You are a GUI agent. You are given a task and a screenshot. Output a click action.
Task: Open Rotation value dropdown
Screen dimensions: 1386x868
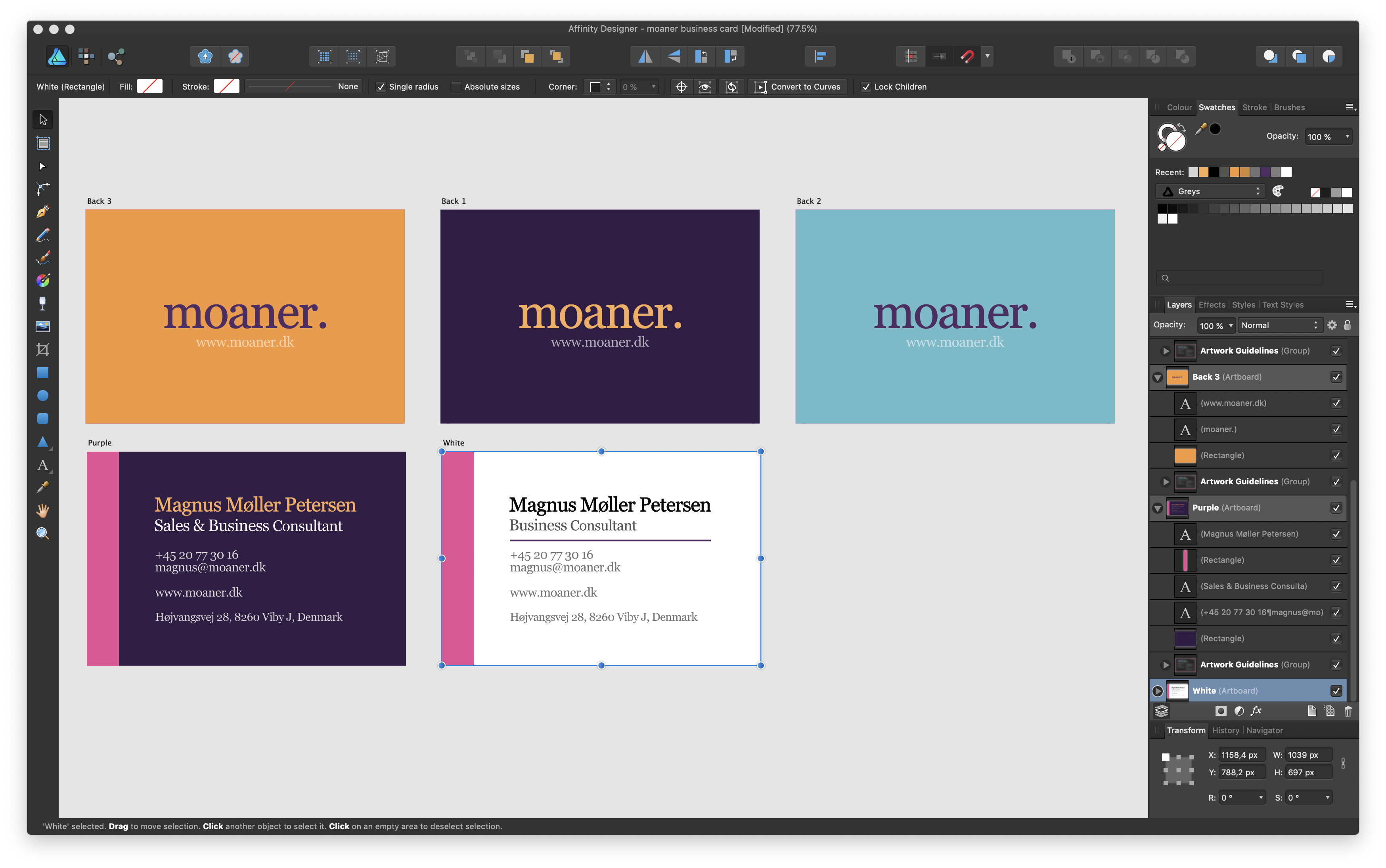point(1261,798)
